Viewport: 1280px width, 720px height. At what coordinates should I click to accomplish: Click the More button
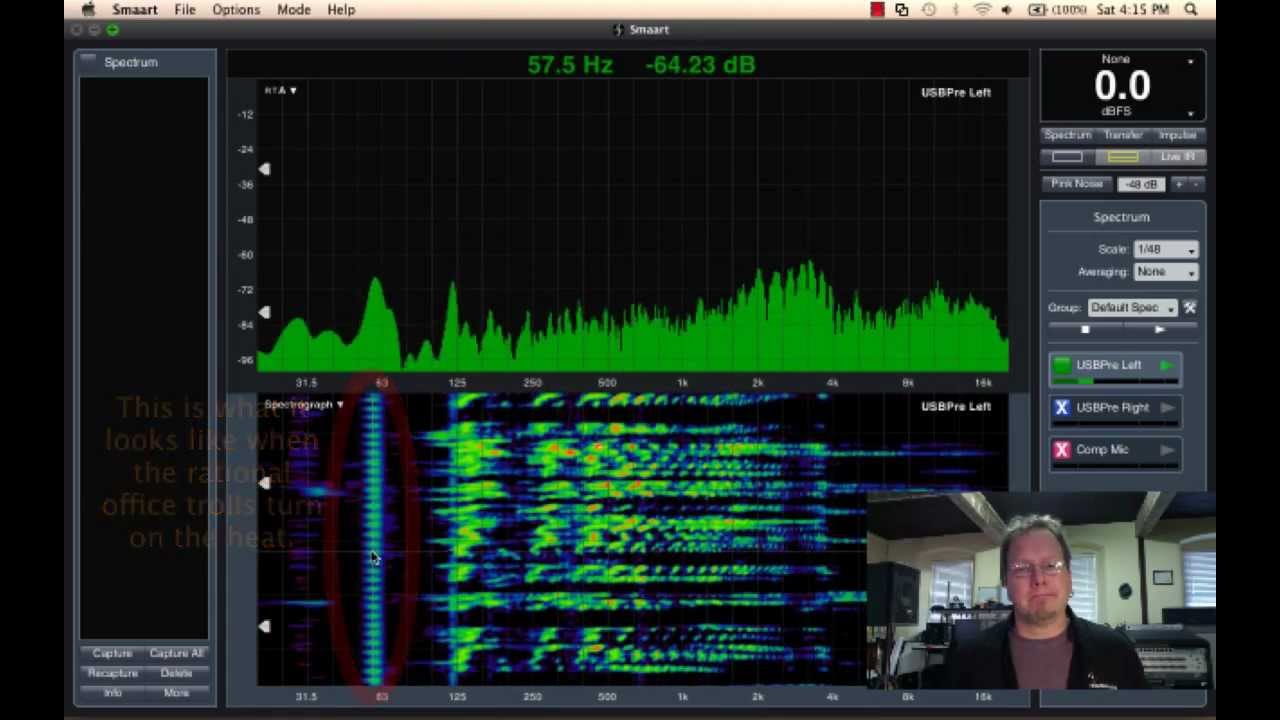[176, 693]
